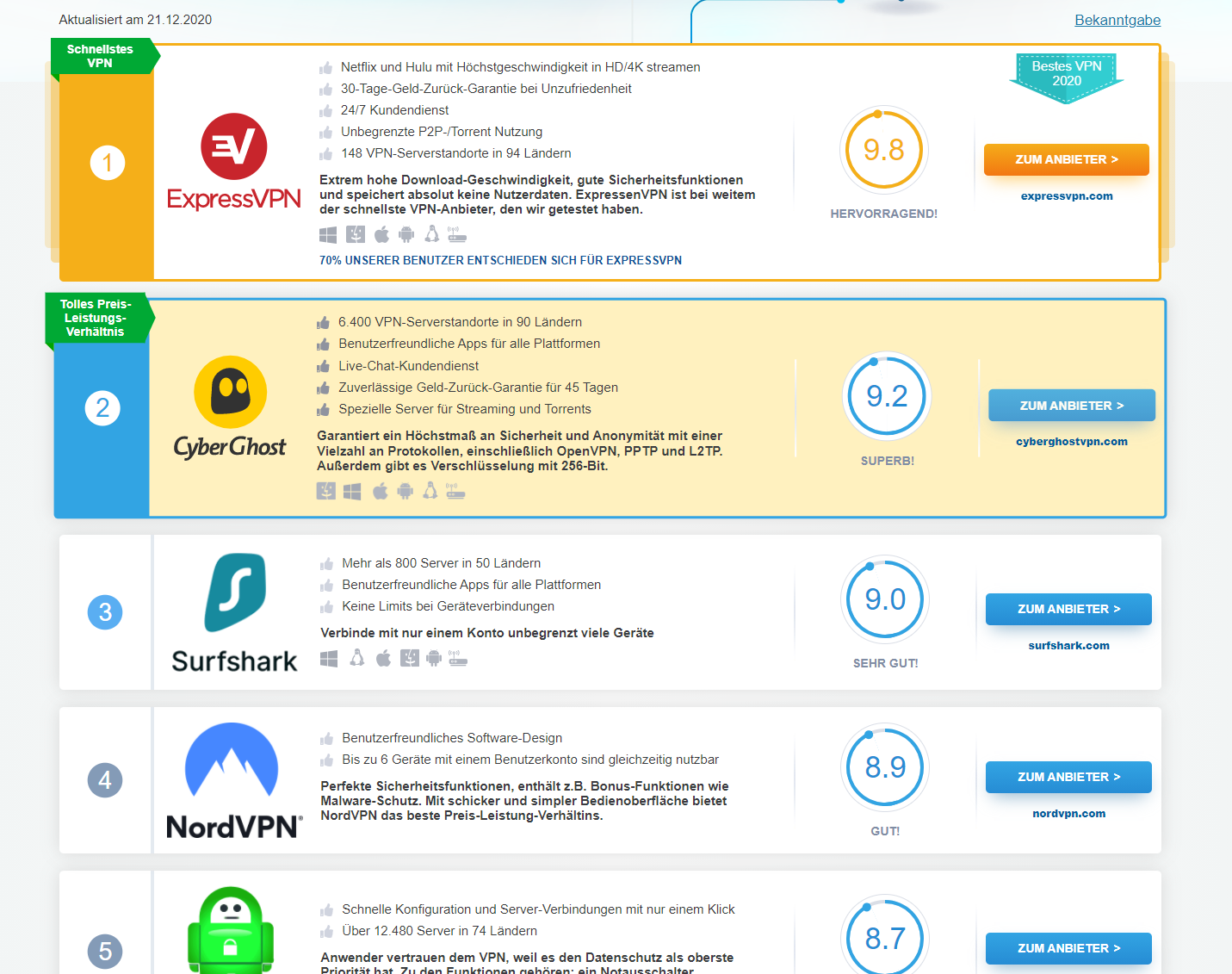Click the 'GUT!' rating label under NordVPN
Image resolution: width=1232 pixels, height=974 pixels.
click(x=885, y=831)
